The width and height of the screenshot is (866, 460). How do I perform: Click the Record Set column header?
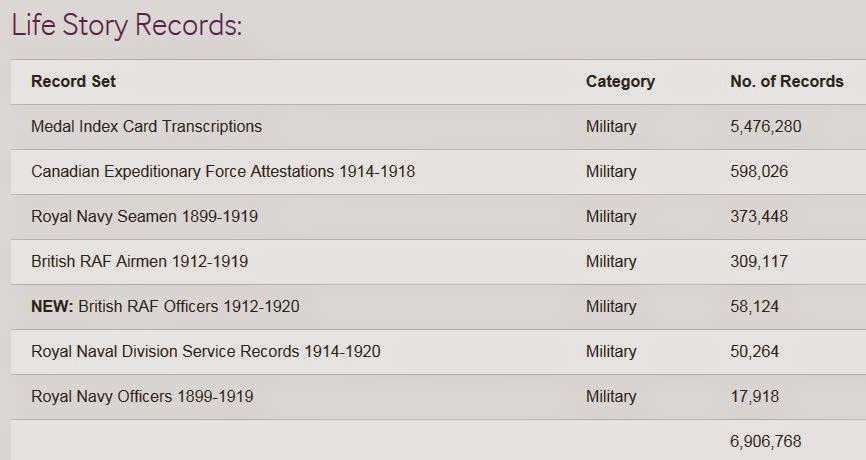[73, 82]
